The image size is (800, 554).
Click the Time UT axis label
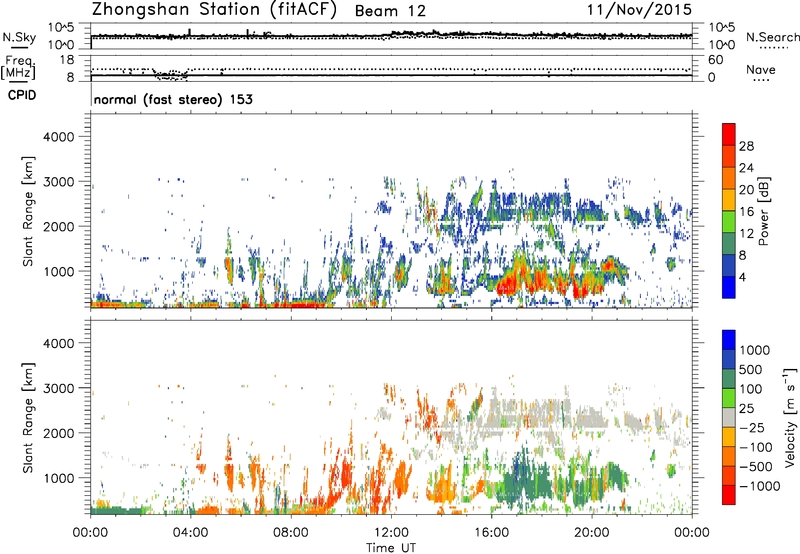click(391, 548)
